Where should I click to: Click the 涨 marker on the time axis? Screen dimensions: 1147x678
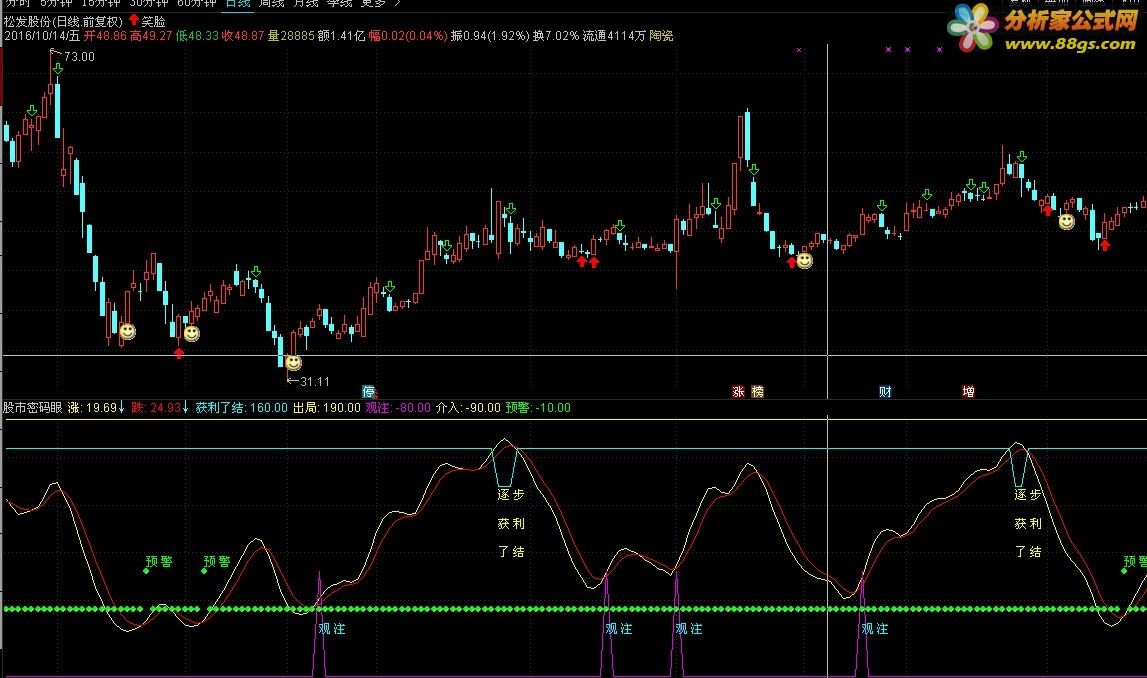[738, 392]
